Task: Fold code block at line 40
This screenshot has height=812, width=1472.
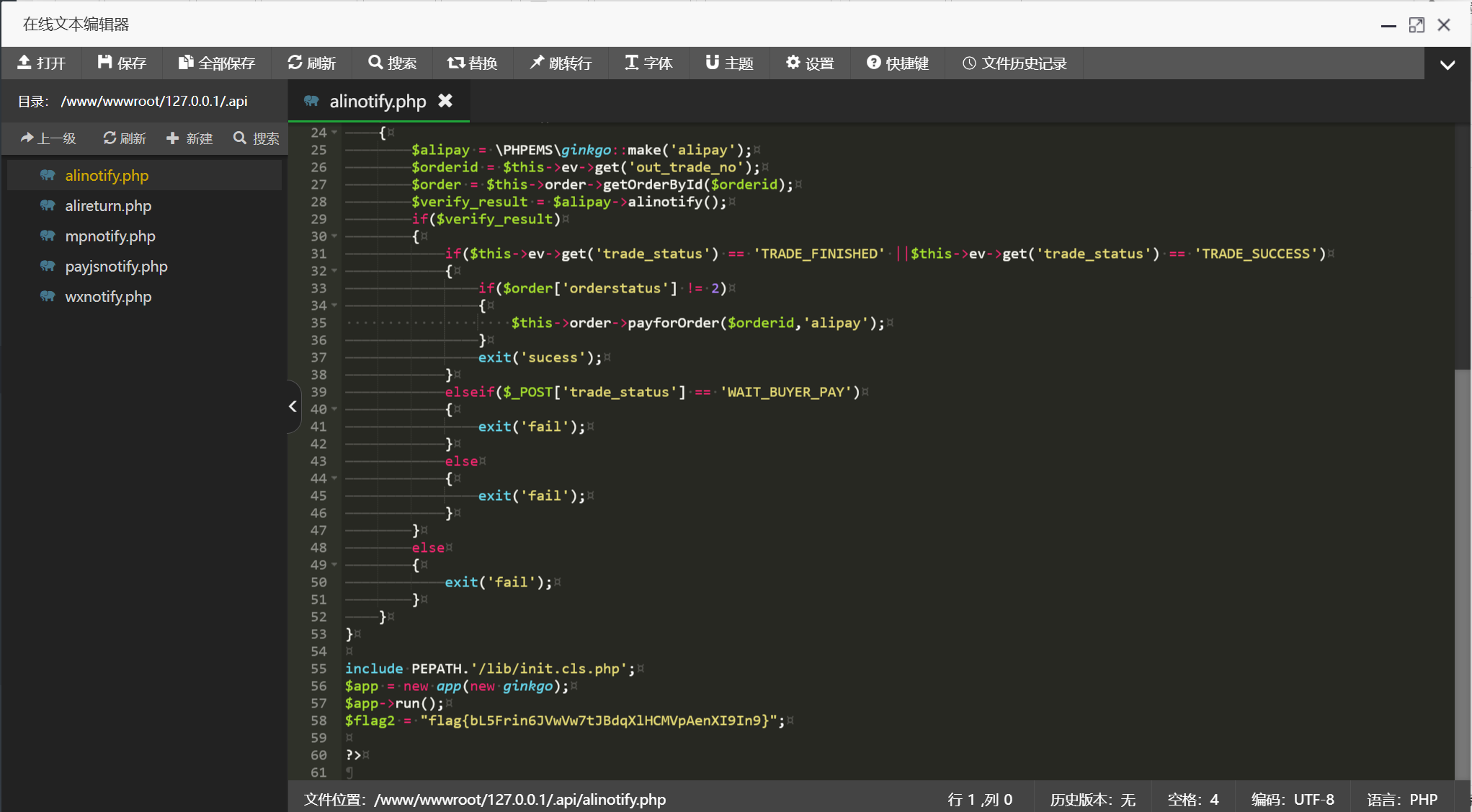Action: click(334, 409)
